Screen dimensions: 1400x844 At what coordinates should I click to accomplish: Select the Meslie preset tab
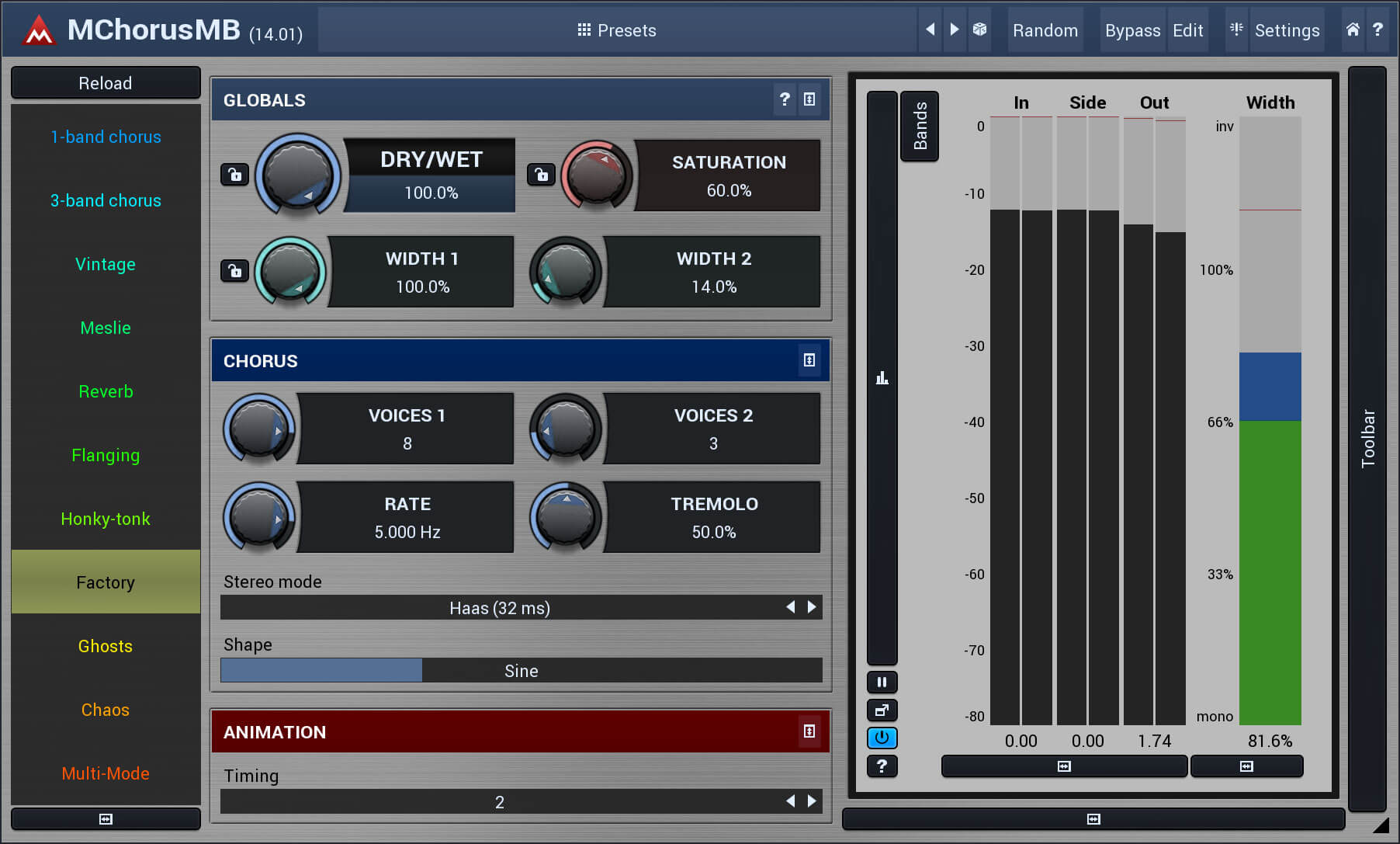tap(106, 328)
